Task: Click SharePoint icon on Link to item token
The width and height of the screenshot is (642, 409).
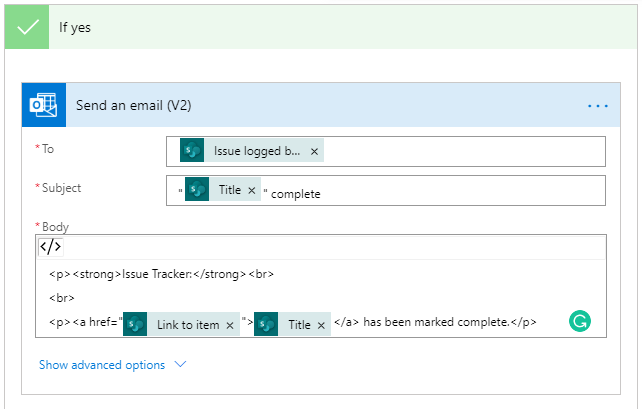Action: coord(135,324)
